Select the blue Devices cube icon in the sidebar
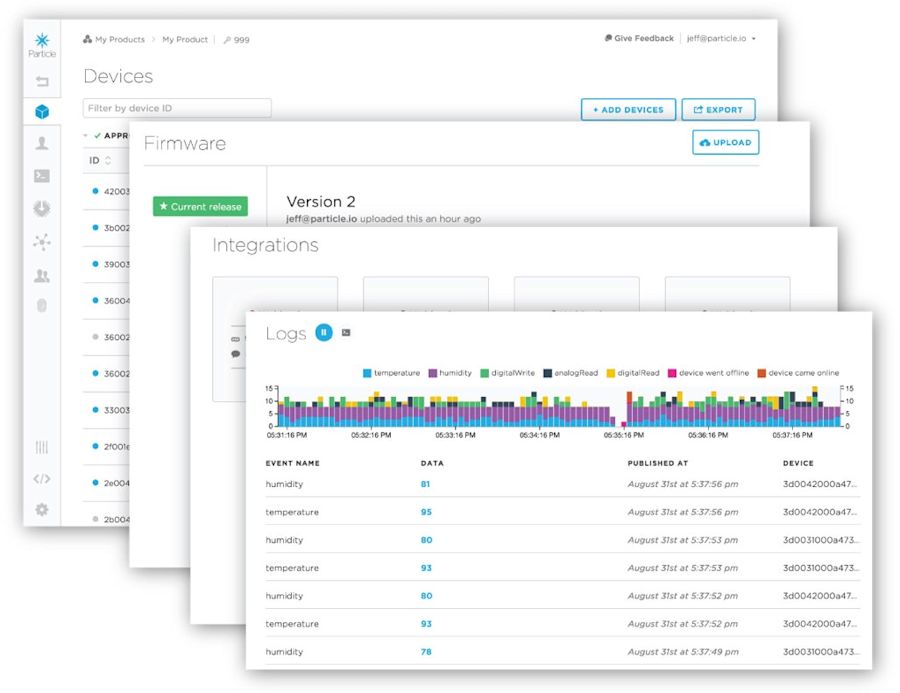 click(x=42, y=111)
